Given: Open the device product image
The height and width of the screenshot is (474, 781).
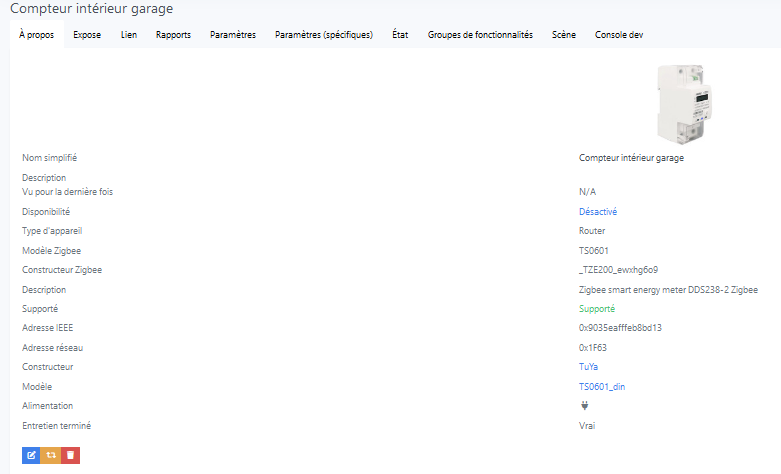Looking at the screenshot, I should (x=684, y=104).
